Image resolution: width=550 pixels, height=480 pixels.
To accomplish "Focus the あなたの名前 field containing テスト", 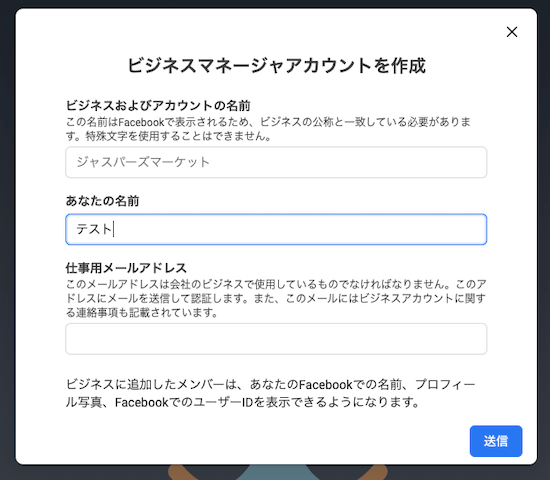I will click(276, 229).
